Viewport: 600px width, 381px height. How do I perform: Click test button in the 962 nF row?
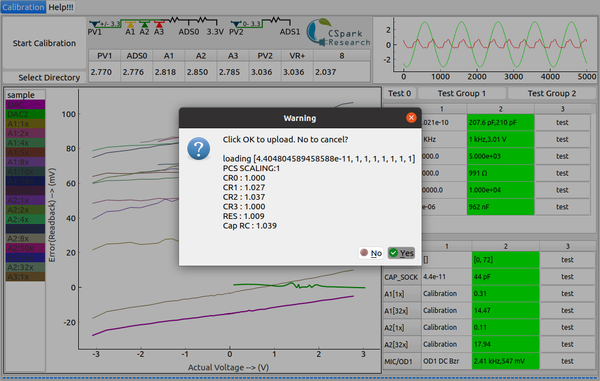point(562,207)
